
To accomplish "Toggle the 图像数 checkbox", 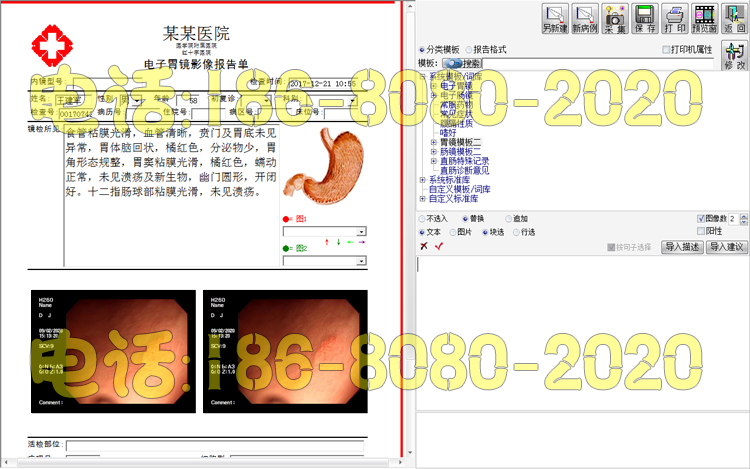I will [701, 218].
